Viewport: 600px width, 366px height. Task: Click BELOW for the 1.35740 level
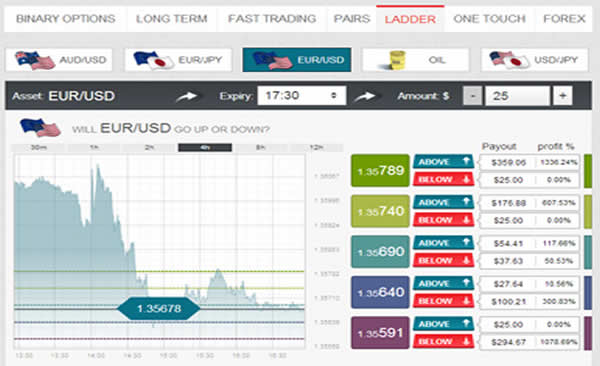pyautogui.click(x=443, y=220)
